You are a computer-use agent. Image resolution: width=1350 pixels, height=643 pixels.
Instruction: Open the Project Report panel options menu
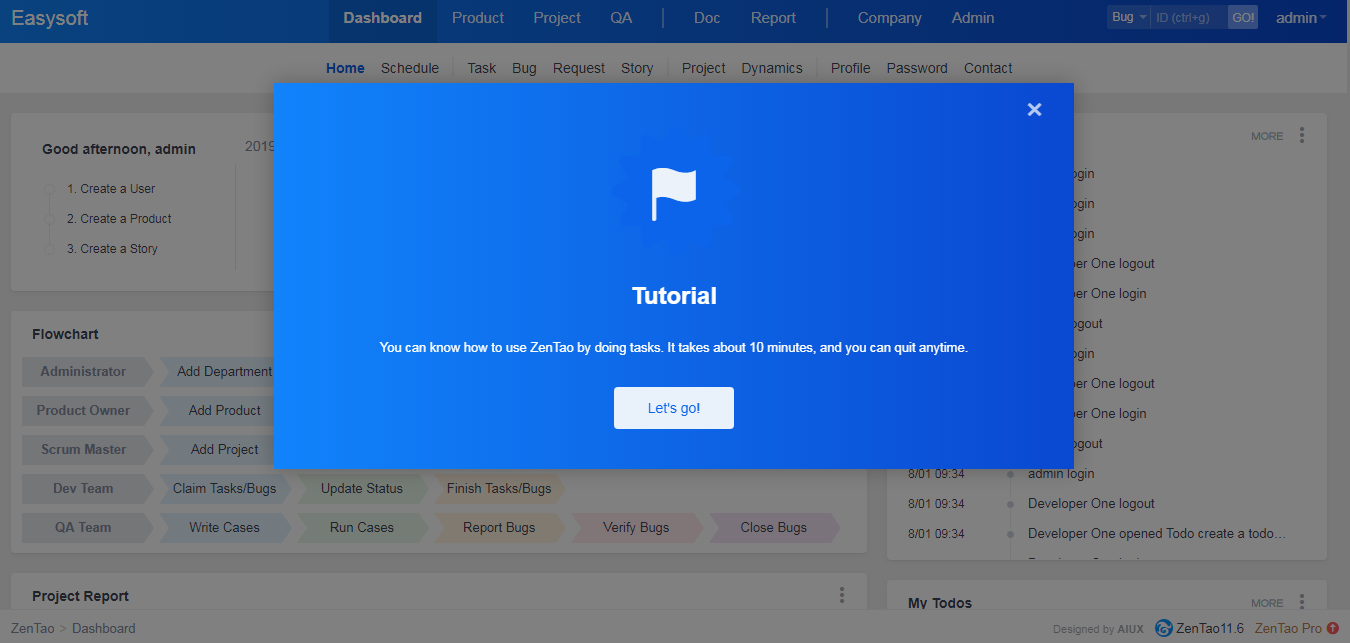841,595
